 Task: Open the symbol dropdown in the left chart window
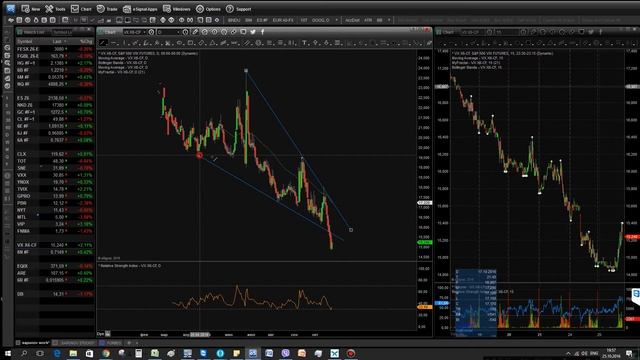[144, 32]
